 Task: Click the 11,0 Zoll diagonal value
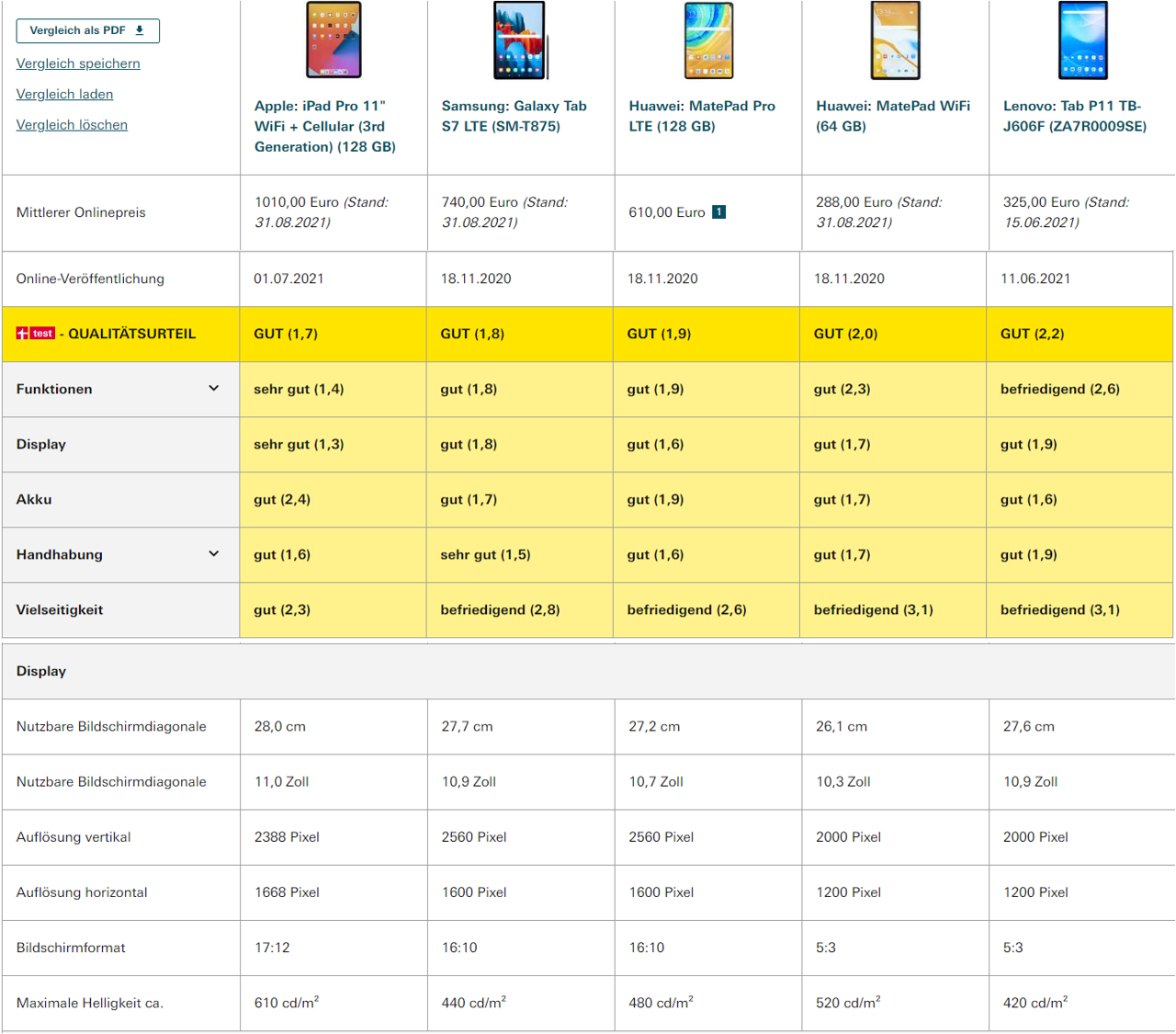coord(281,781)
